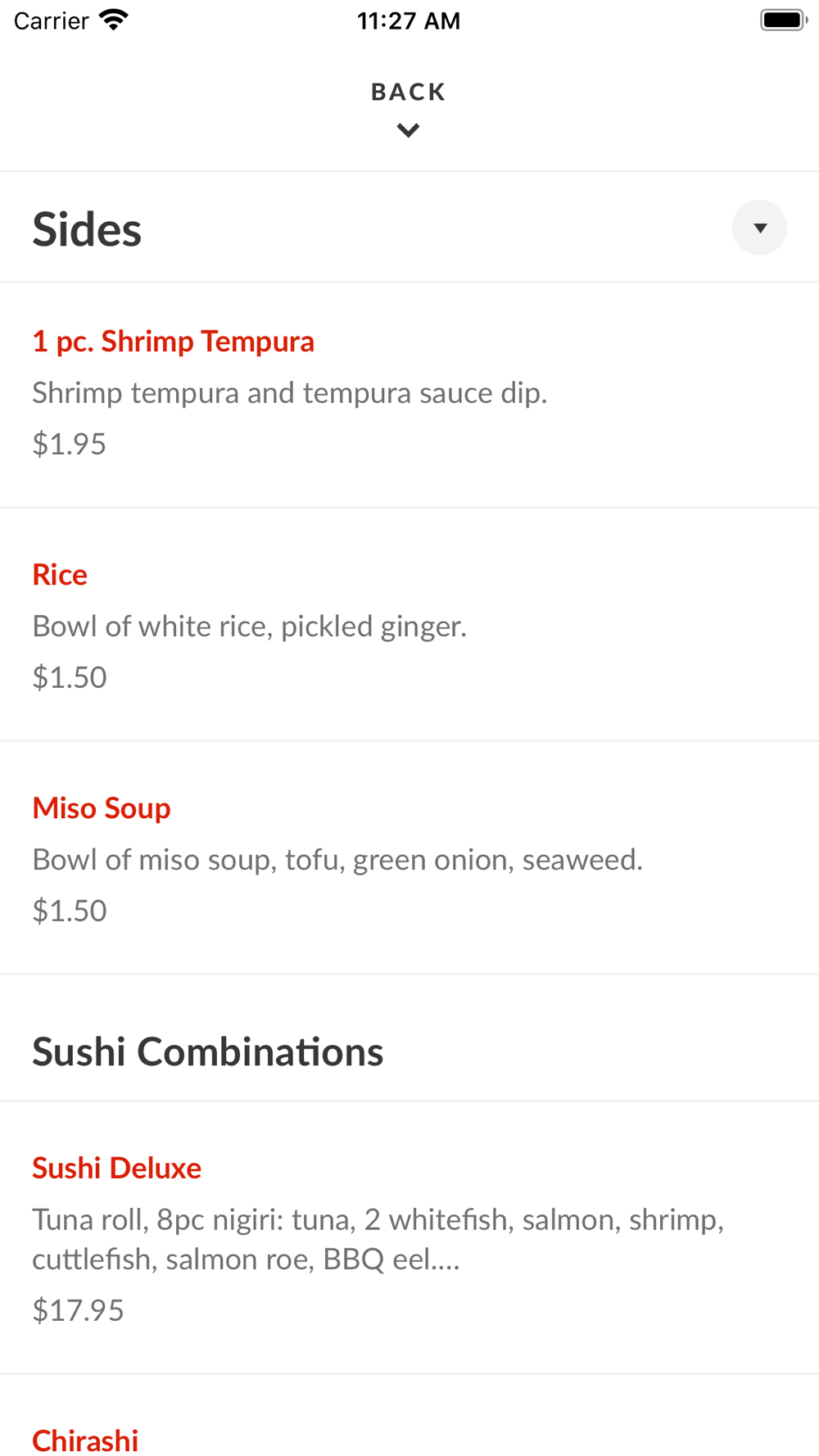Screen dimensions: 819x1456
Task: Click the Sushi Combinations section heading
Action: 207,1051
